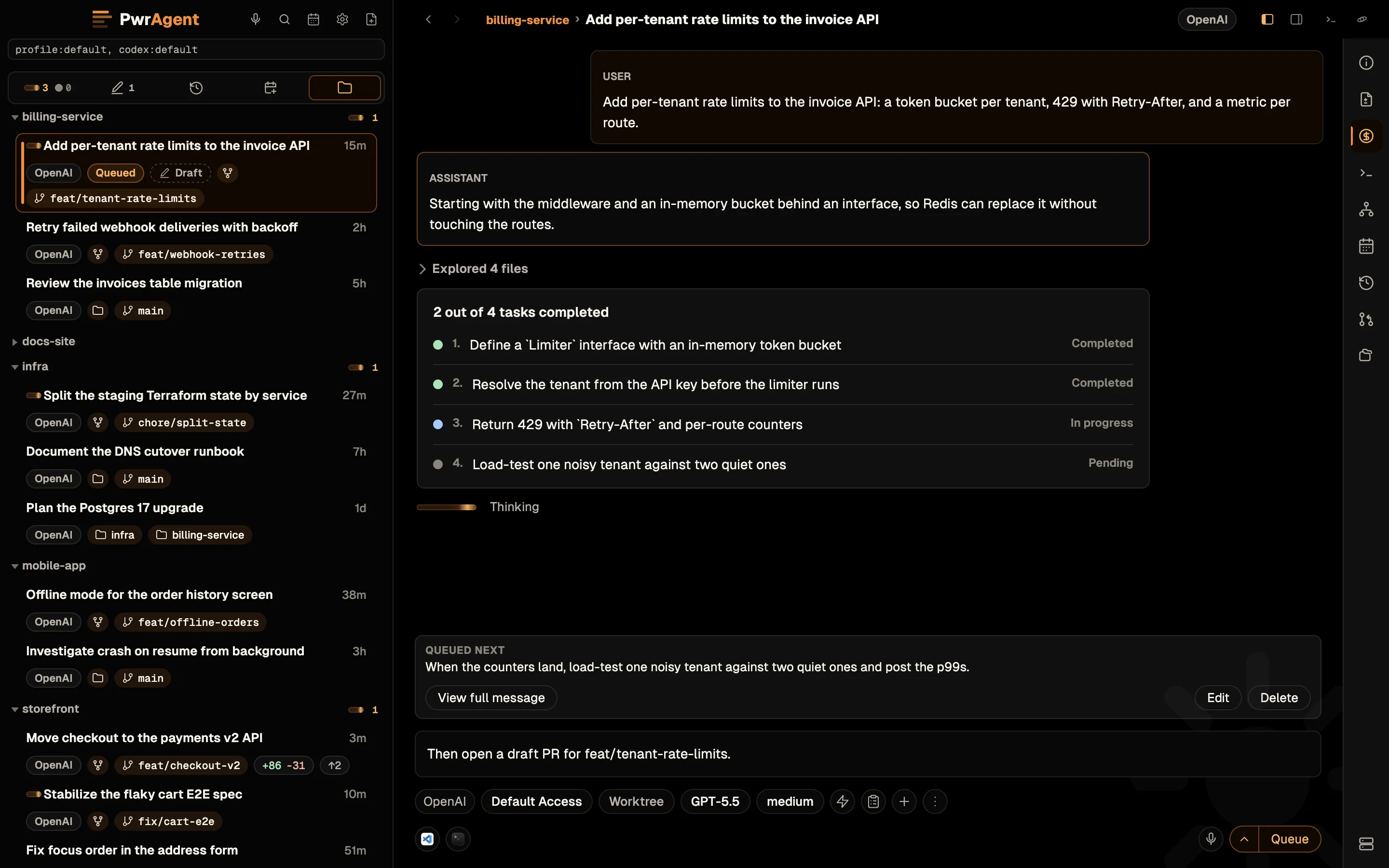Toggle the left sidebar panel
Screen dimensions: 1389x868
(x=1267, y=19)
